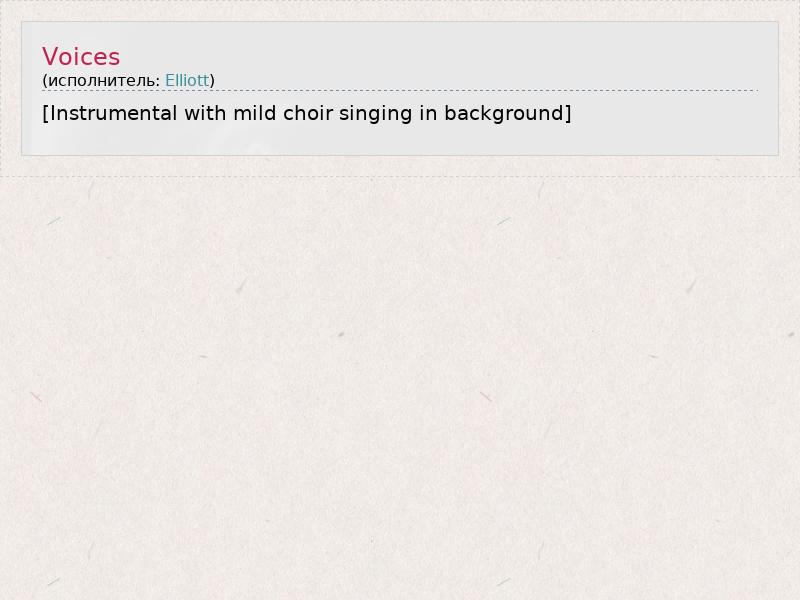Click the closing parenthesis after Elliott

pyautogui.click(x=212, y=81)
